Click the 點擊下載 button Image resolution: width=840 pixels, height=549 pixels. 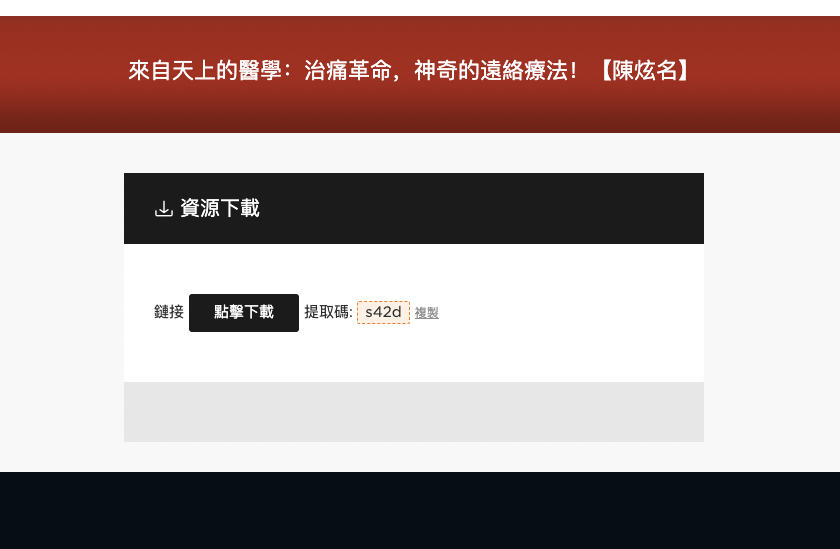(244, 313)
